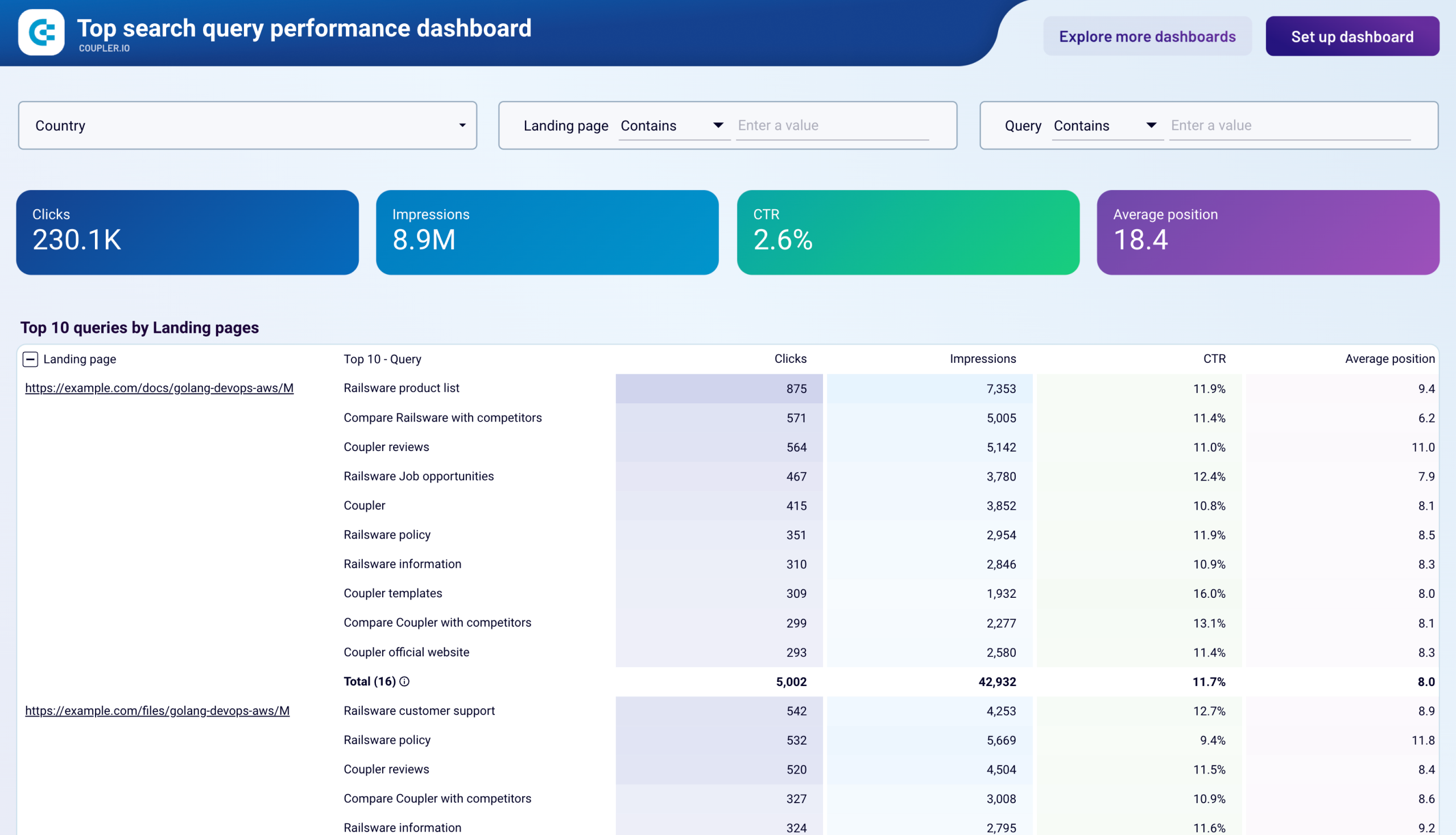The height and width of the screenshot is (835, 1456).
Task: Select the Average position KPI card showing 18.4
Action: coord(1267,232)
